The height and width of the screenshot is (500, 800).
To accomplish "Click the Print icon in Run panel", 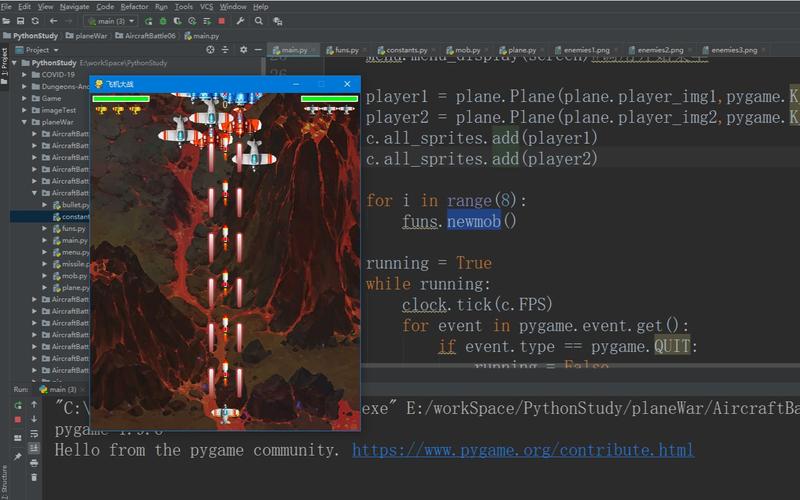I will (x=34, y=463).
